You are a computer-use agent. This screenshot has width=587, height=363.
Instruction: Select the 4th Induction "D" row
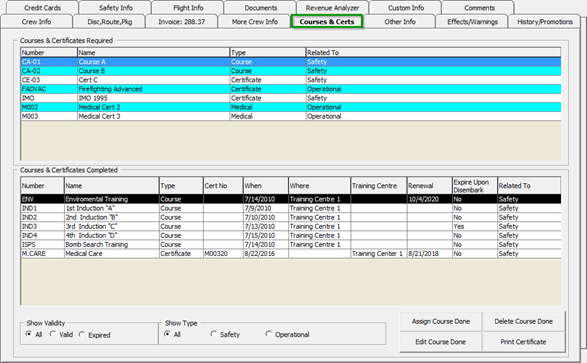[291, 235]
